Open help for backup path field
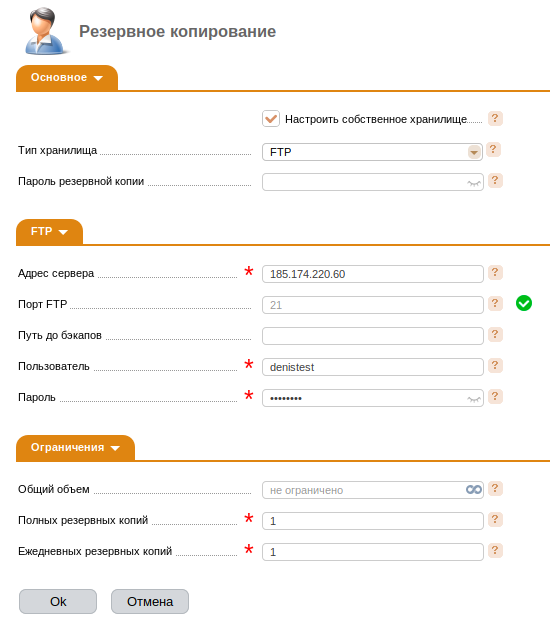The height and width of the screenshot is (637, 550). [495, 334]
